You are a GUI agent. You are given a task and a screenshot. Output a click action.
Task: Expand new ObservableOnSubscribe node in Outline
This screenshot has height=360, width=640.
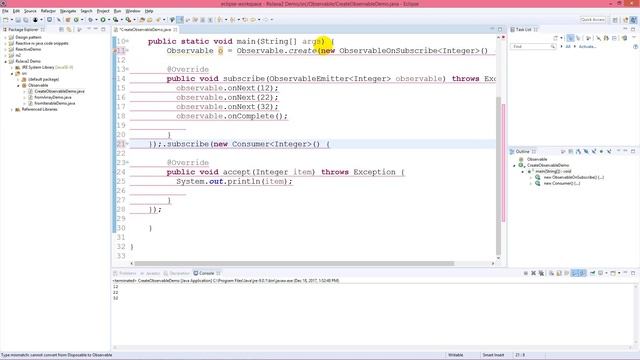click(531, 178)
